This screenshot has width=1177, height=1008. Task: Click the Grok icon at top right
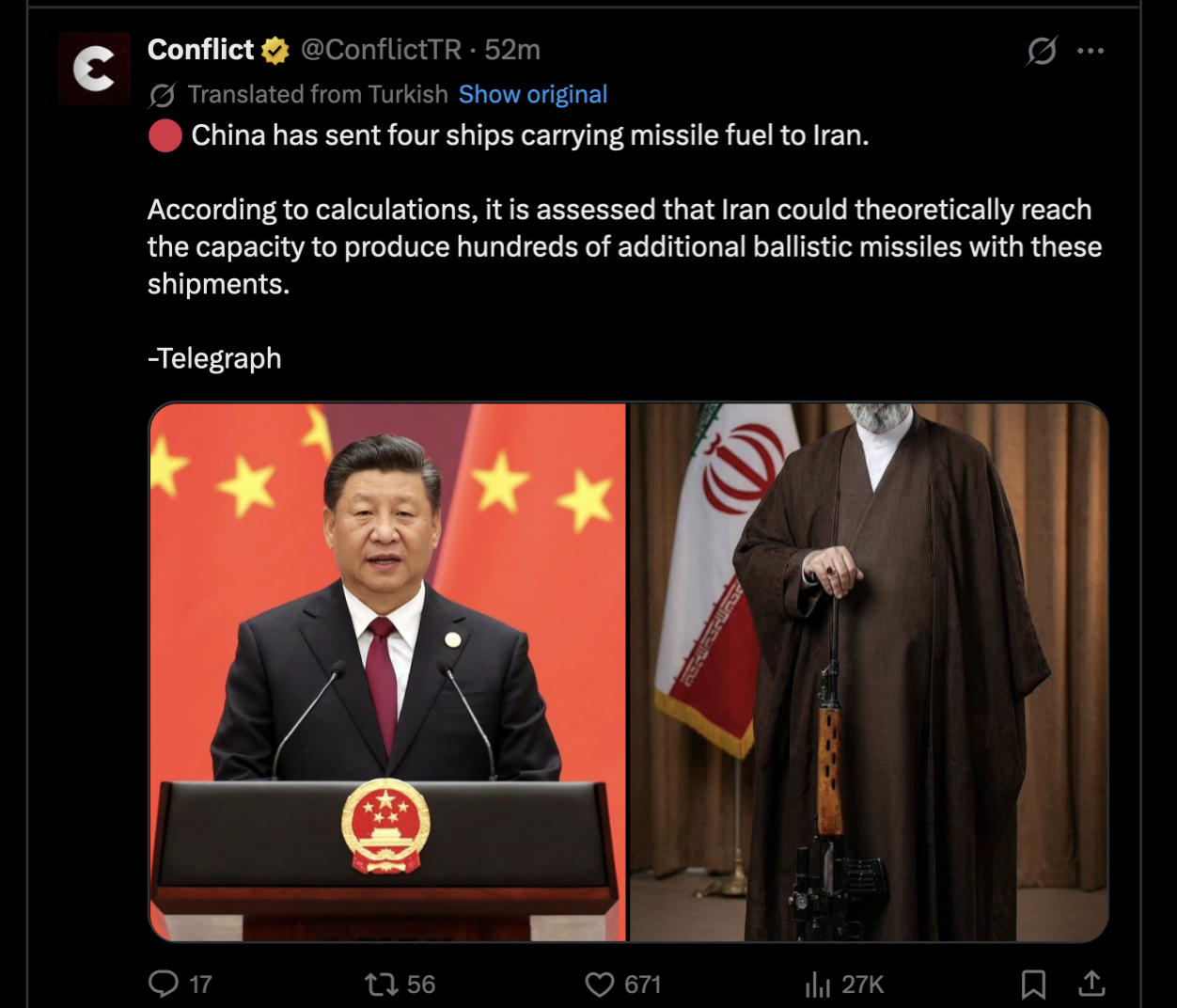1041,50
